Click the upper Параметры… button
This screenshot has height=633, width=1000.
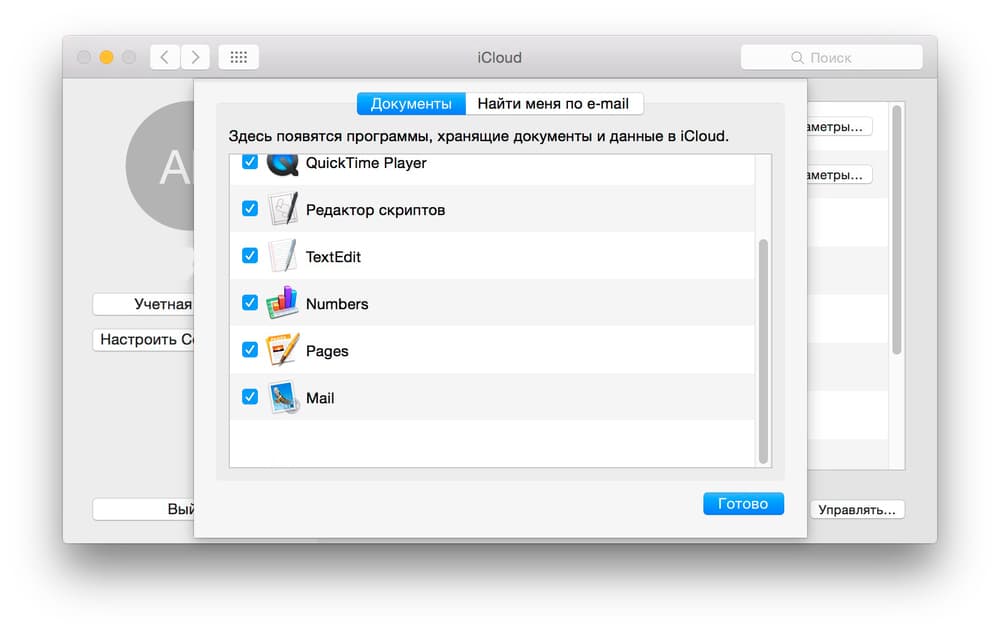click(839, 127)
